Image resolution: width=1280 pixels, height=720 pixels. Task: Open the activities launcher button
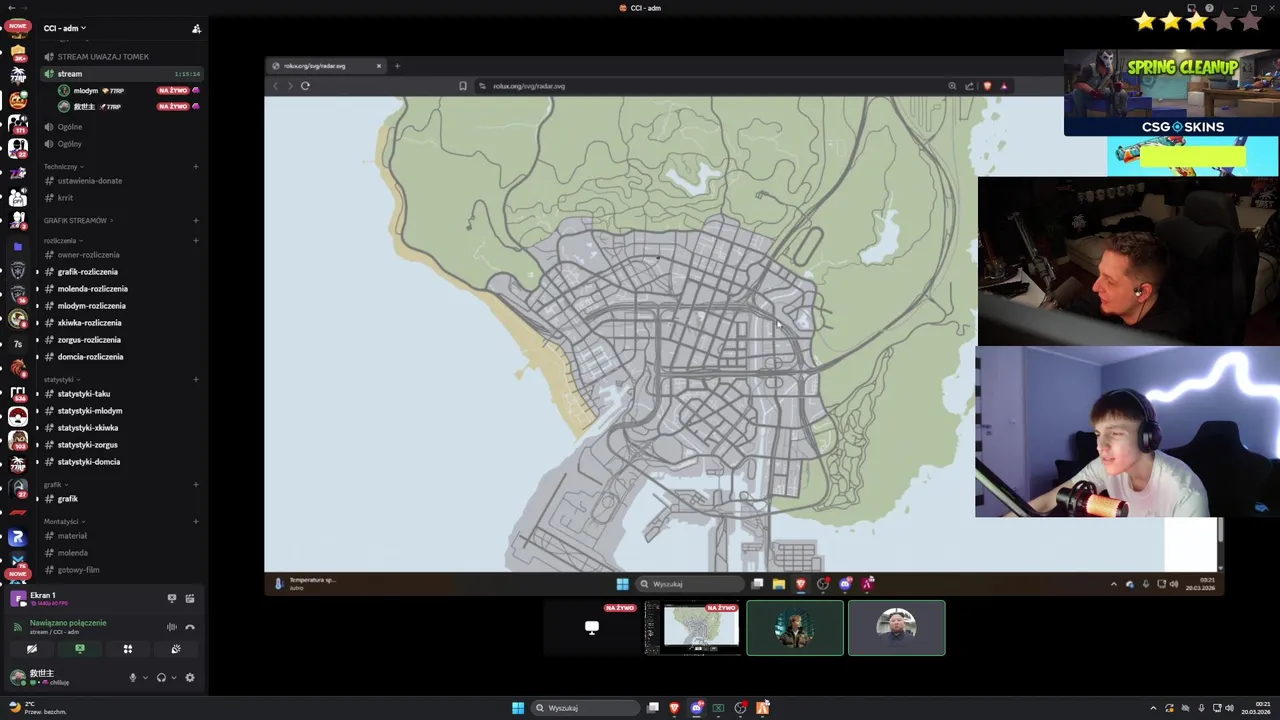click(128, 649)
